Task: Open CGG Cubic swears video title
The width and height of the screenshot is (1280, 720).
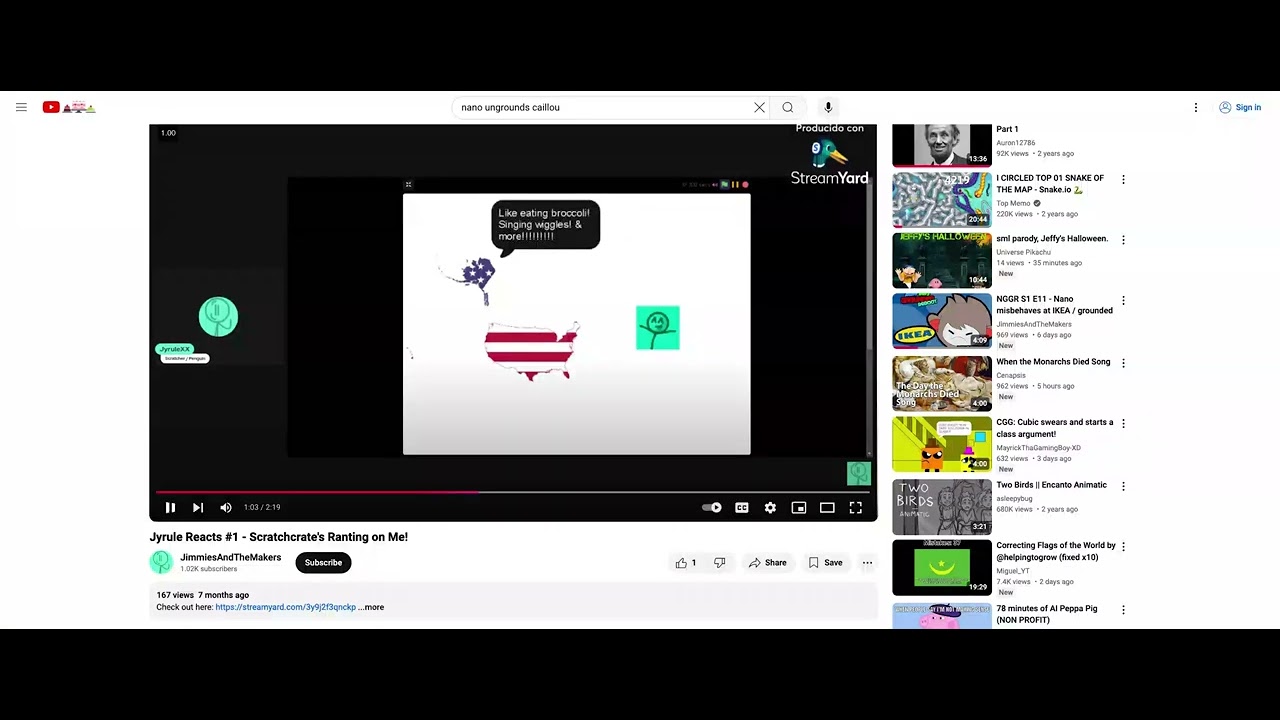Action: pos(1054,428)
